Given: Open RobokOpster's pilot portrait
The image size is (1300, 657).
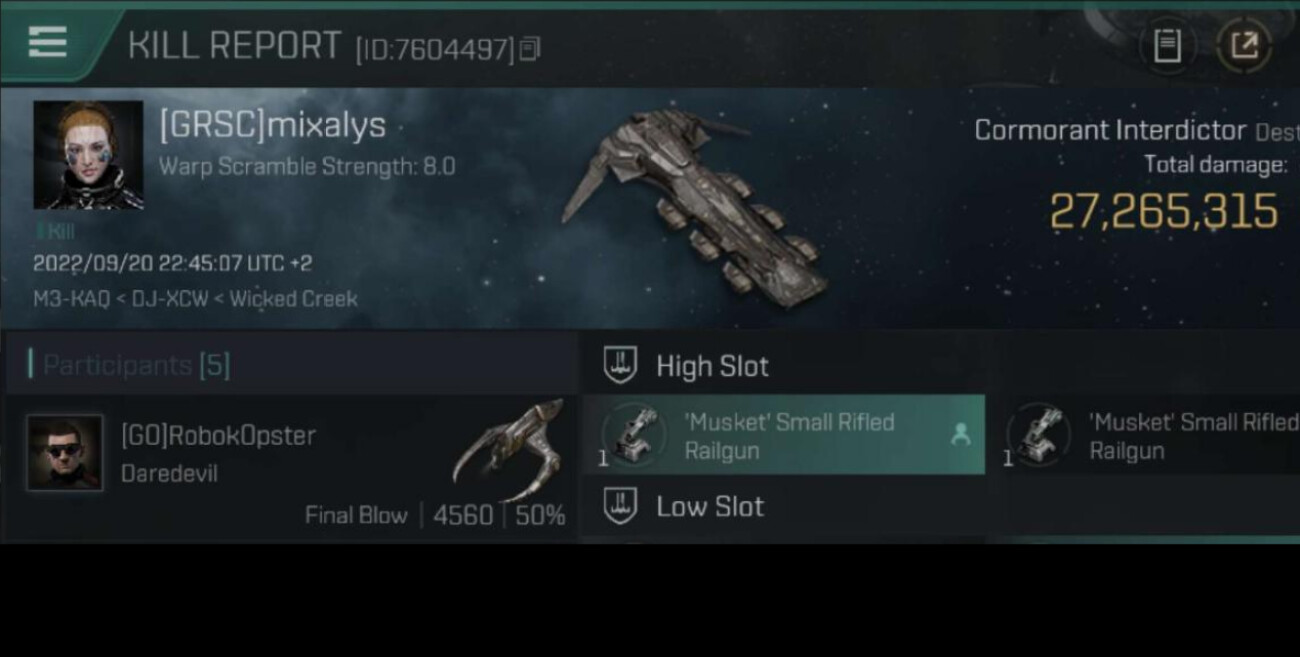Looking at the screenshot, I should [65, 452].
